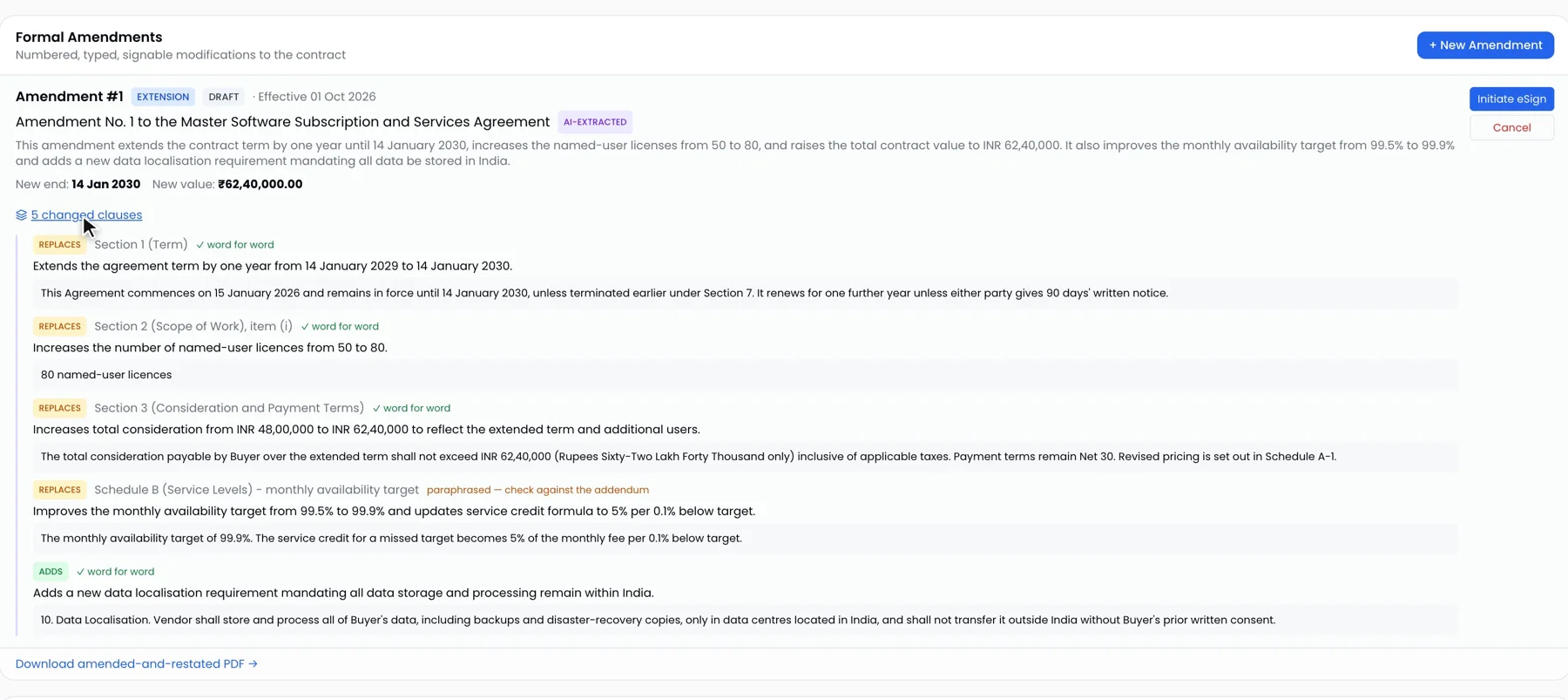Click the monthly availability target of 99.9% clause text
This screenshot has height=700, width=1568.
click(391, 538)
